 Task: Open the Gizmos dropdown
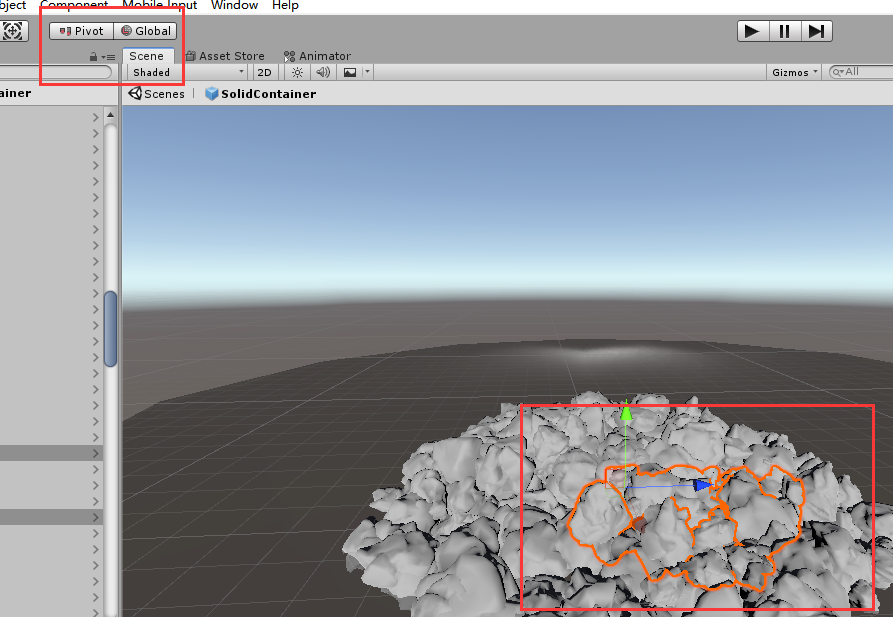click(794, 72)
